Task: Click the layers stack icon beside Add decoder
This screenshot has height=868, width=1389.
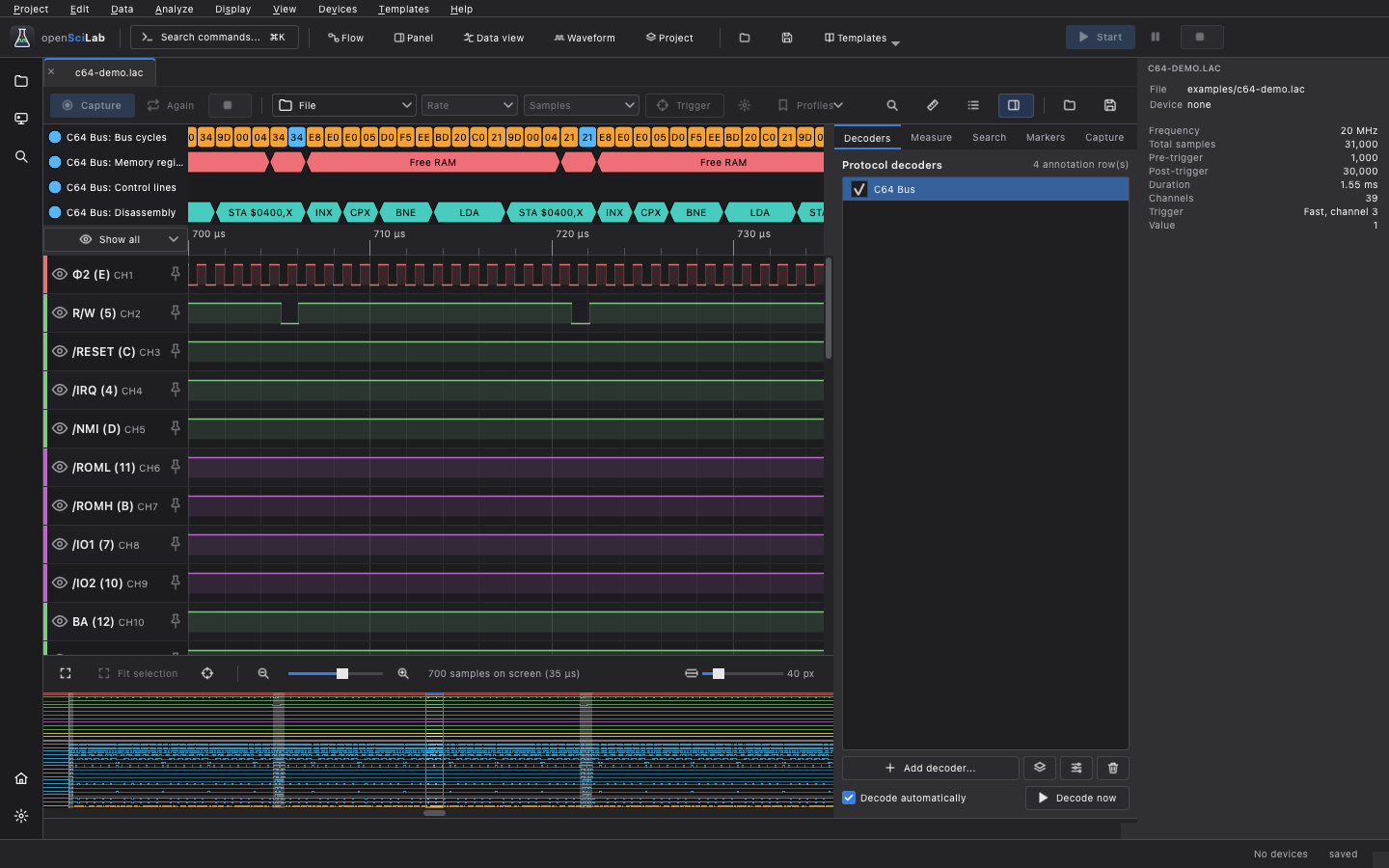Action: [x=1040, y=768]
